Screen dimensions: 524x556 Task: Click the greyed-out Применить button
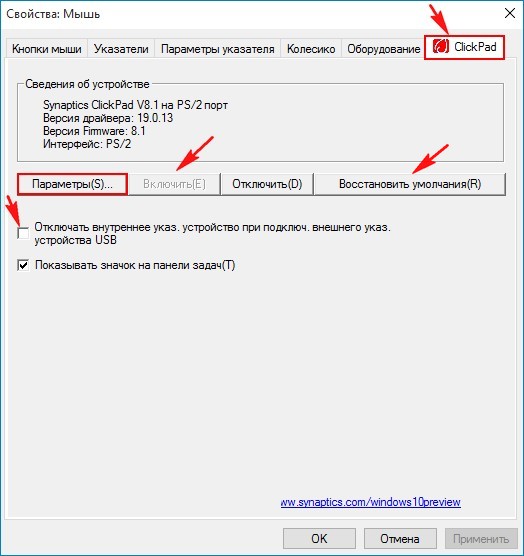tap(481, 539)
